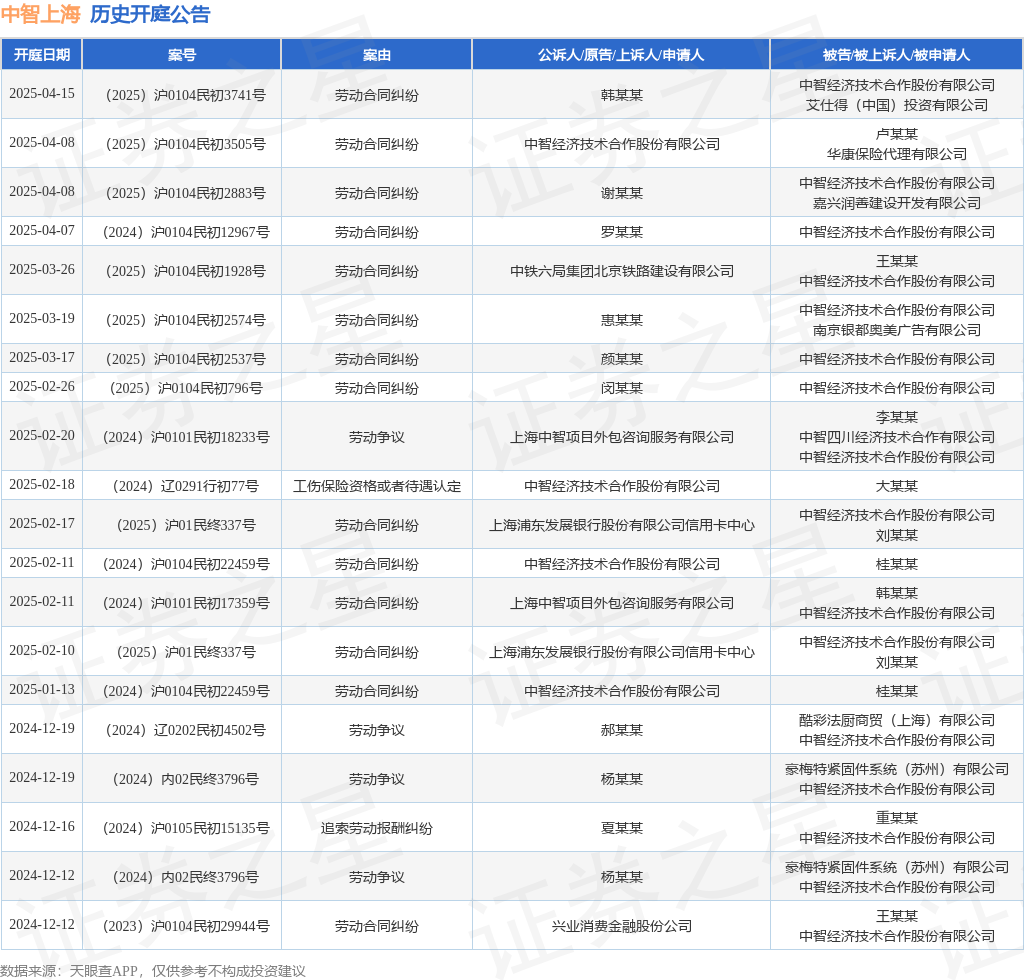Click the 案由 column header
Screen dimensions: 1024x980
click(377, 55)
